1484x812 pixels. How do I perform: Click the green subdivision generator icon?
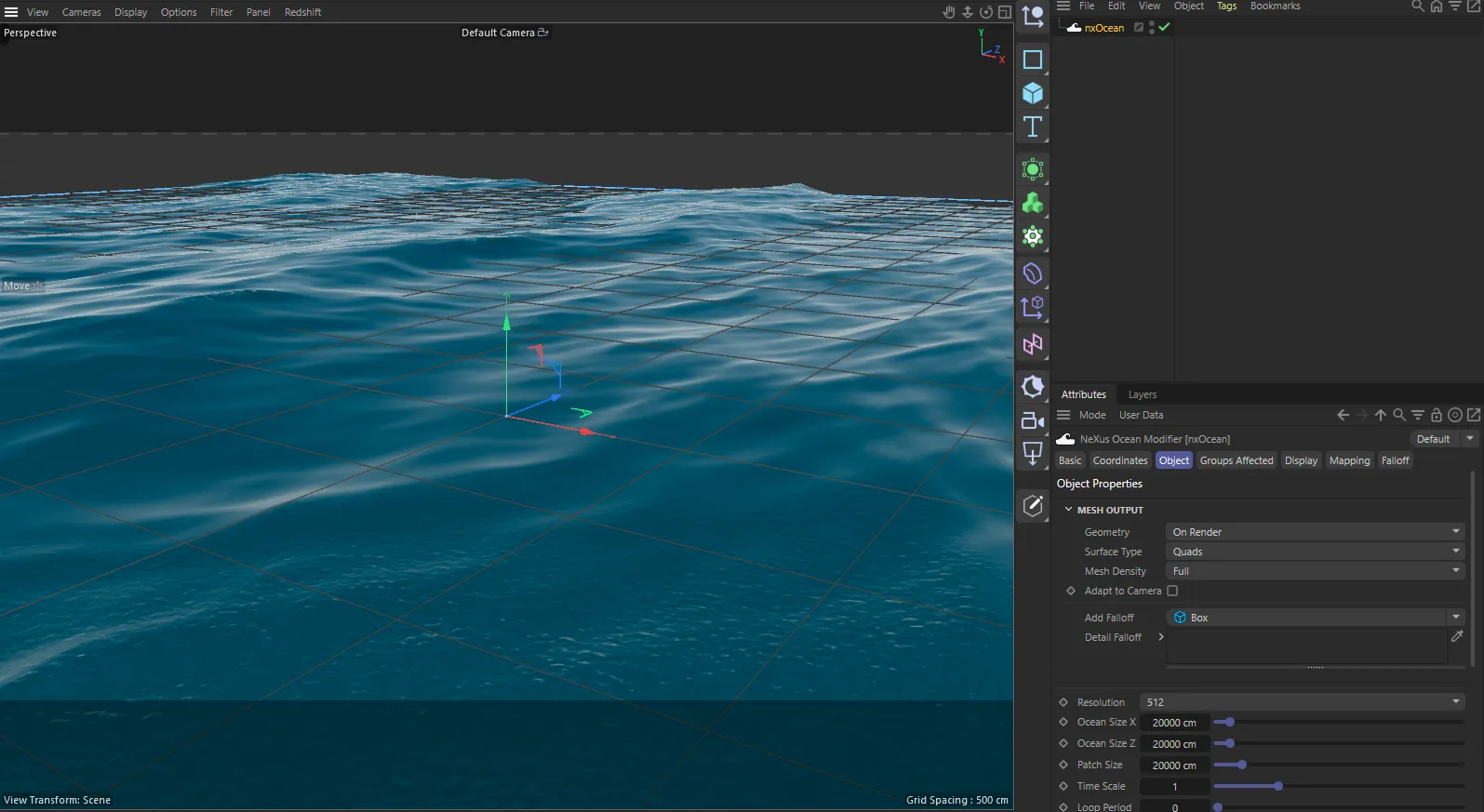click(1033, 169)
